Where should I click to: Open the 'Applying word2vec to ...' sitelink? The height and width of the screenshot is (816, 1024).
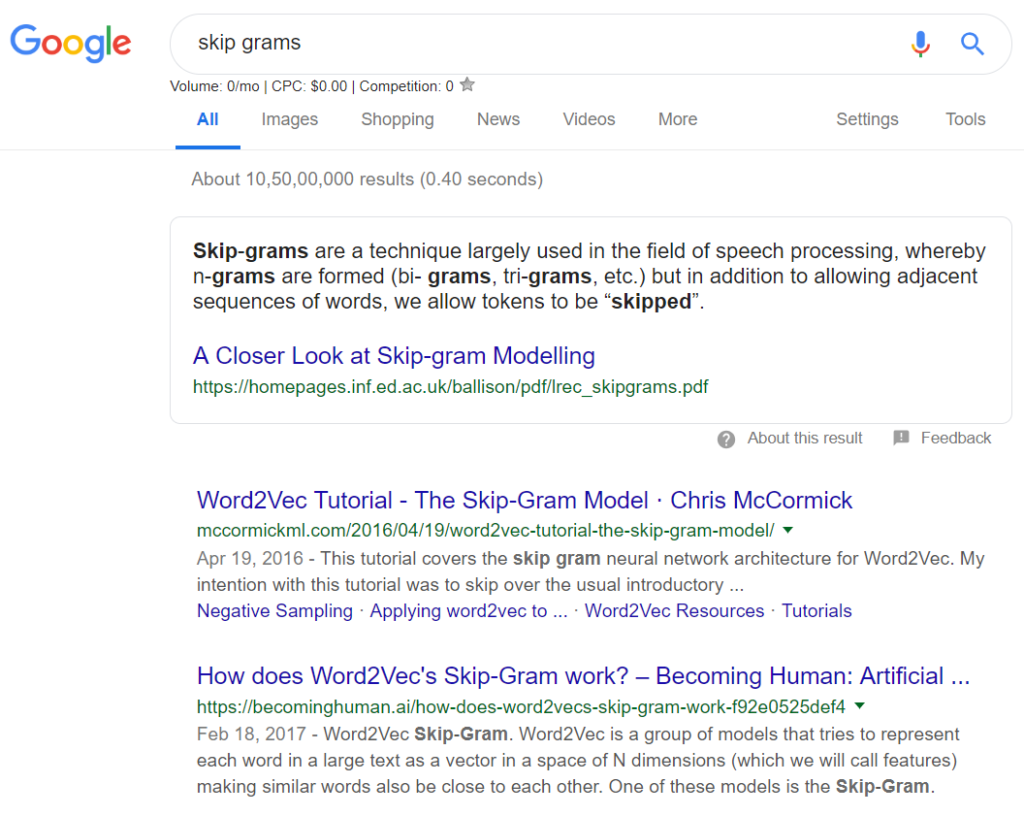click(x=468, y=611)
